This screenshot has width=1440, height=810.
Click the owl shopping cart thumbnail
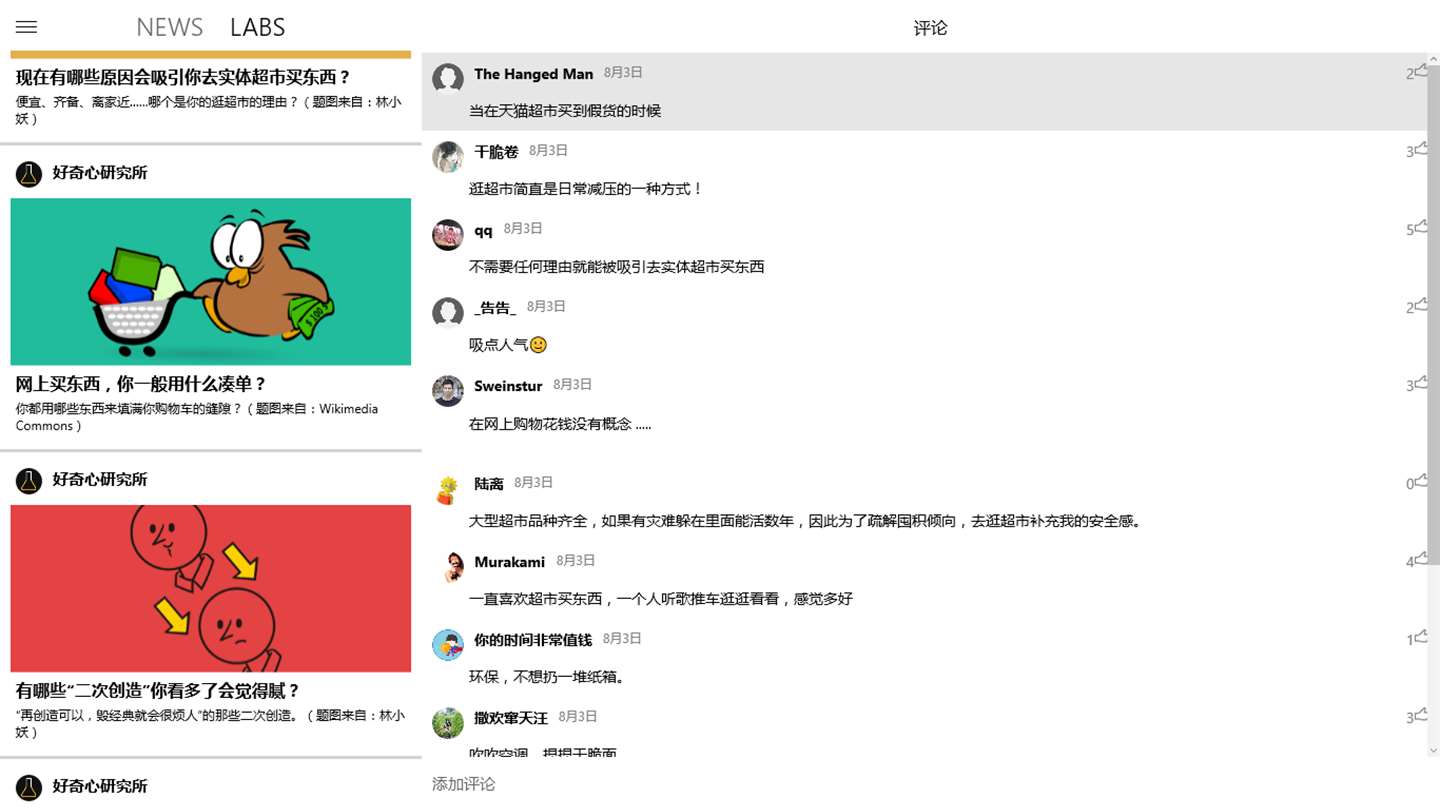coord(211,281)
